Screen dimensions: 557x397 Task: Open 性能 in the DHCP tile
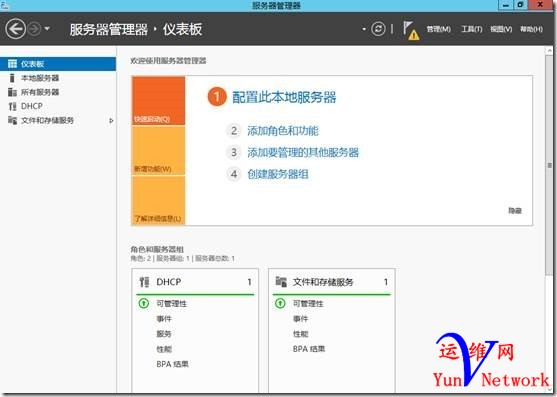click(x=164, y=349)
